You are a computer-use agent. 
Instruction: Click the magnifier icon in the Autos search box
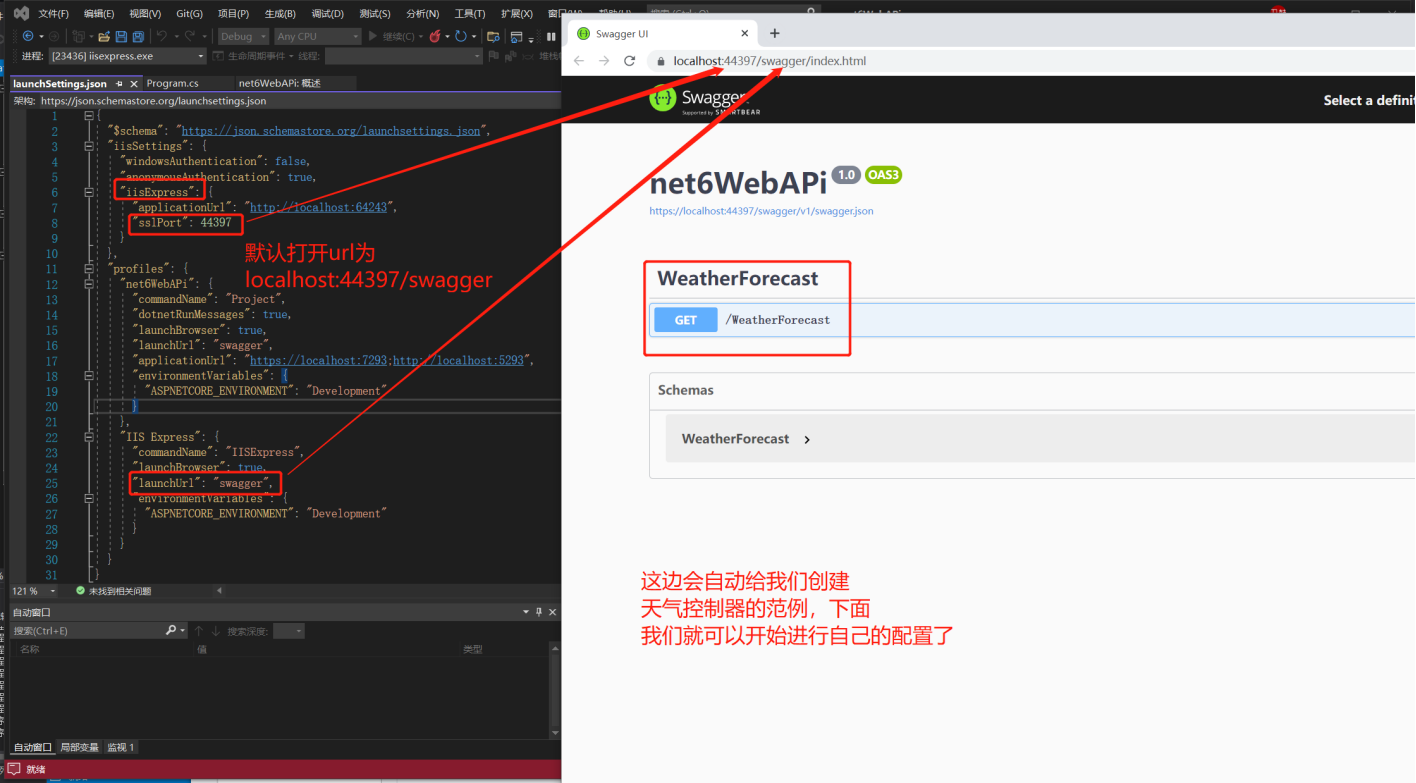pyautogui.click(x=171, y=631)
